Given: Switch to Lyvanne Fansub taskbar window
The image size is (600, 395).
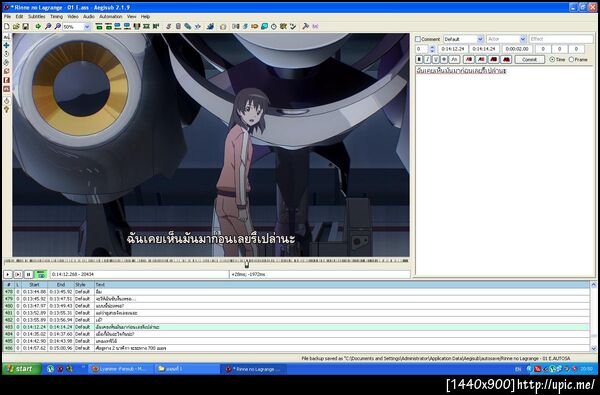Looking at the screenshot, I should [121, 369].
